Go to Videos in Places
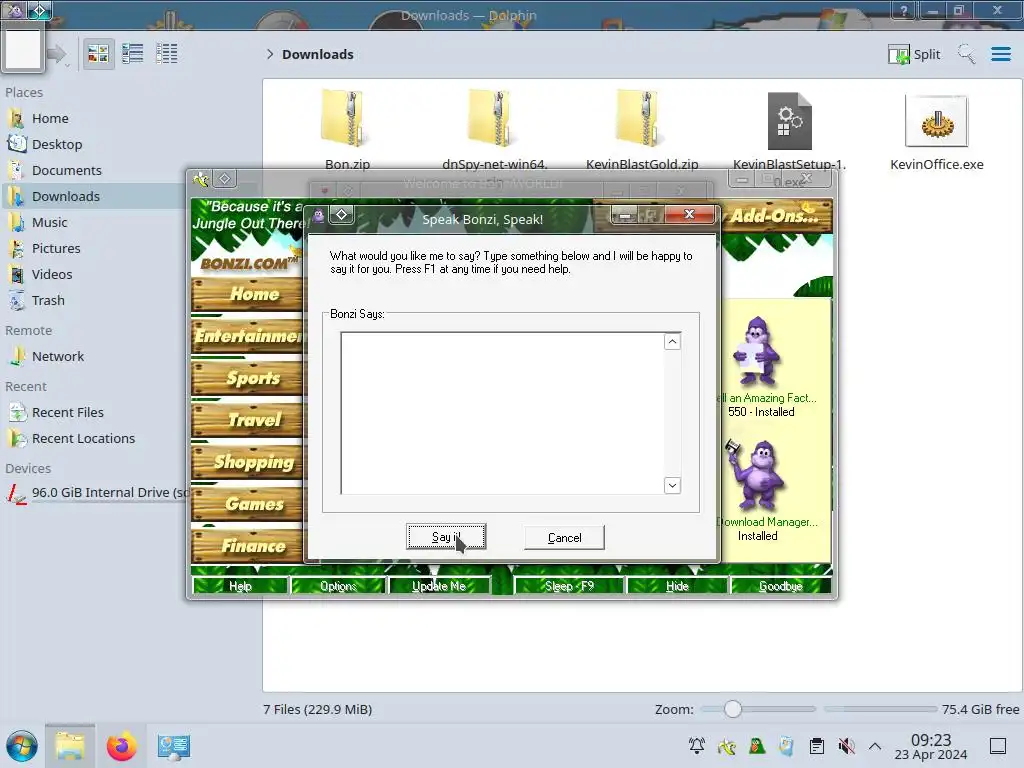 point(52,275)
